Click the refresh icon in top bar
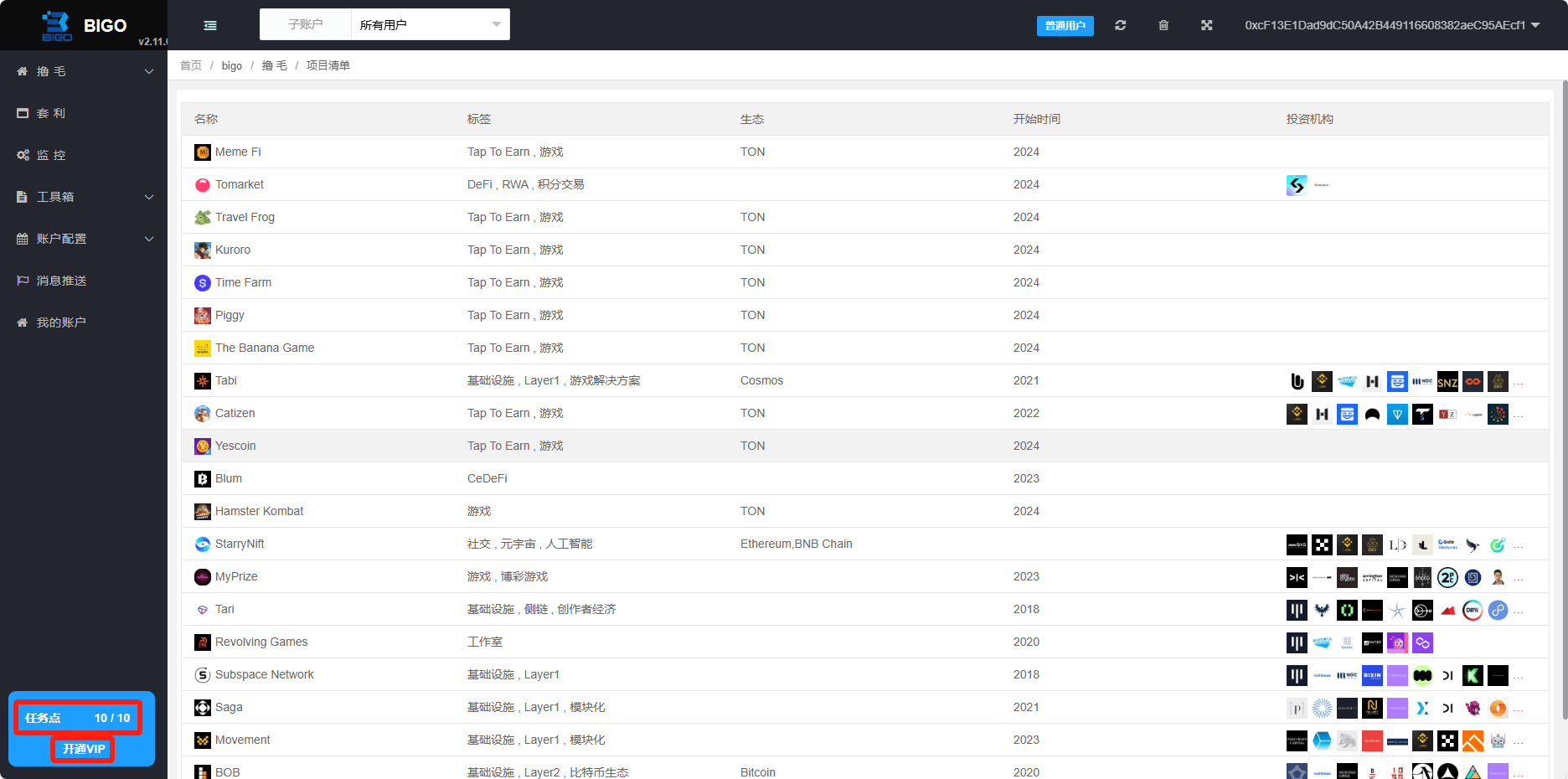The width and height of the screenshot is (1568, 779). [1121, 25]
